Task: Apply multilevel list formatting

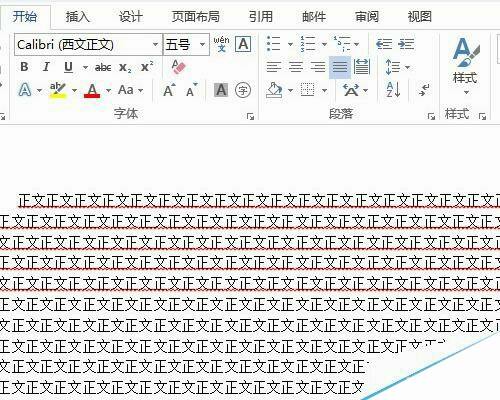Action: tap(342, 44)
